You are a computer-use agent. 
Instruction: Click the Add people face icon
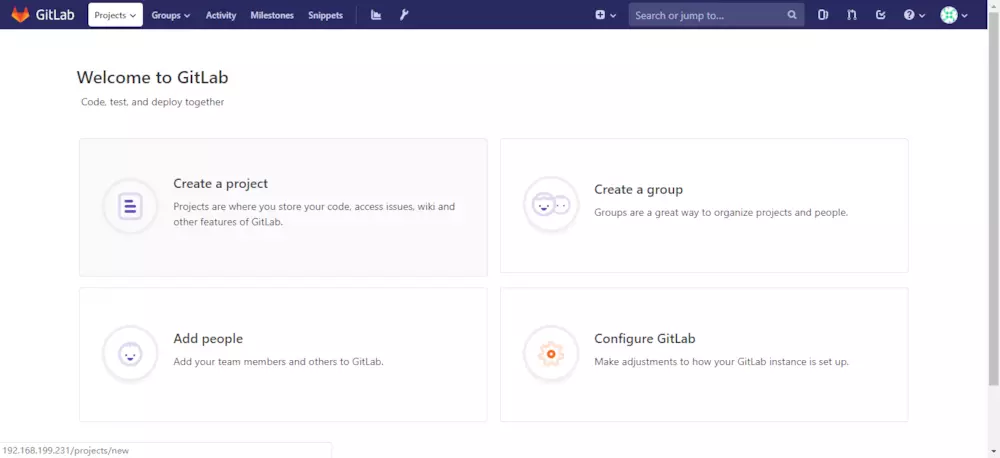130,354
